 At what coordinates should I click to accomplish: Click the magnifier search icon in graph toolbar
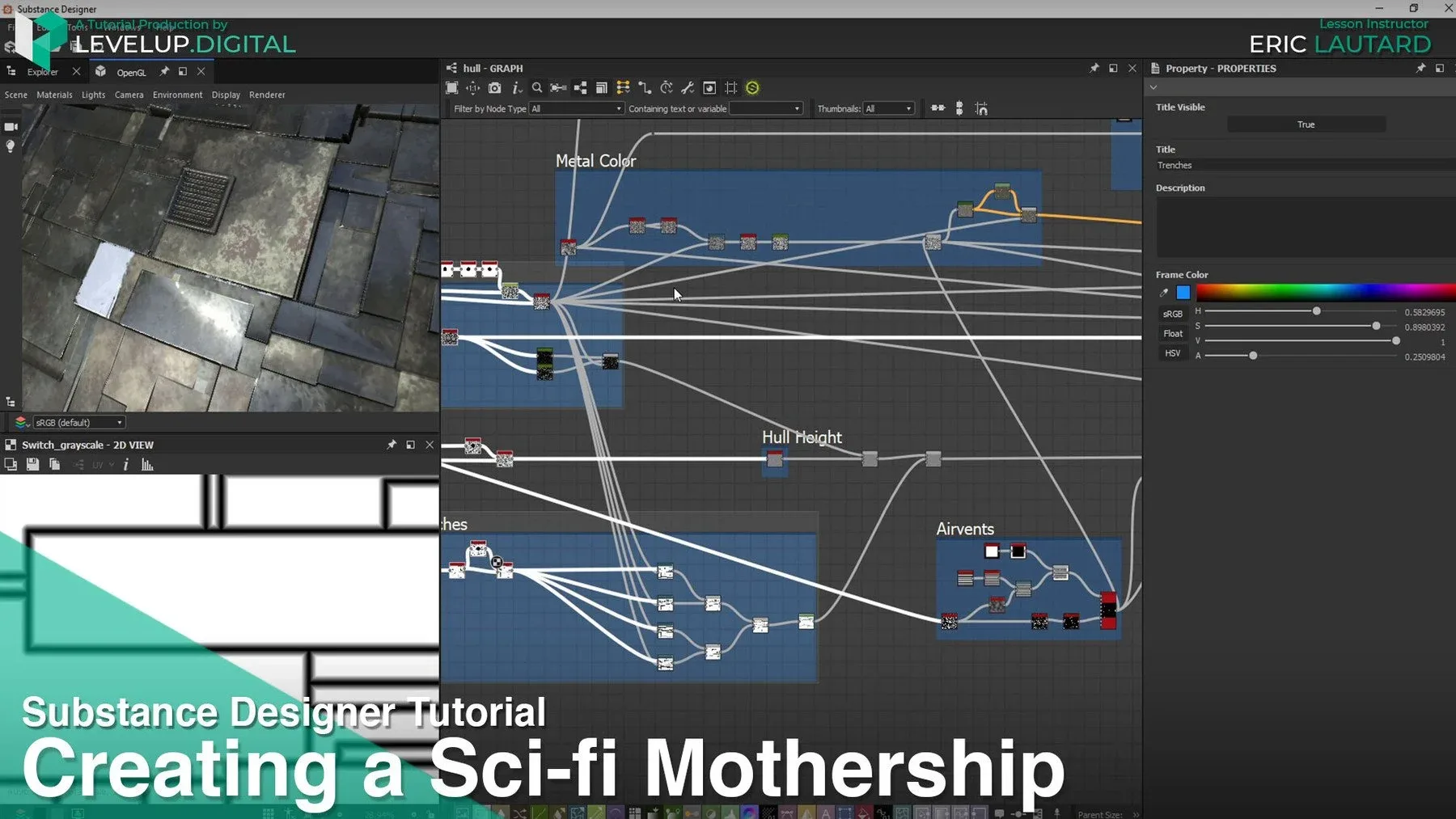[x=537, y=88]
